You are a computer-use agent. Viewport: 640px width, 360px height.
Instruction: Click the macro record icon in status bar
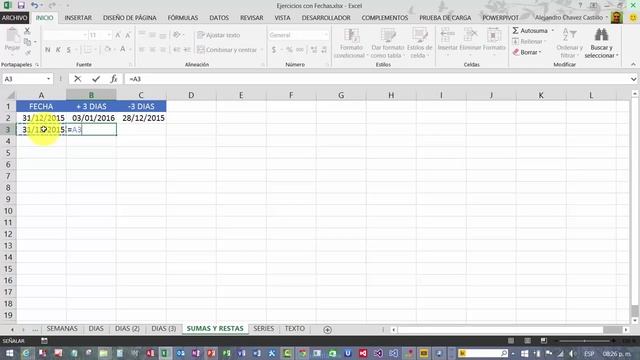pyautogui.click(x=44, y=340)
